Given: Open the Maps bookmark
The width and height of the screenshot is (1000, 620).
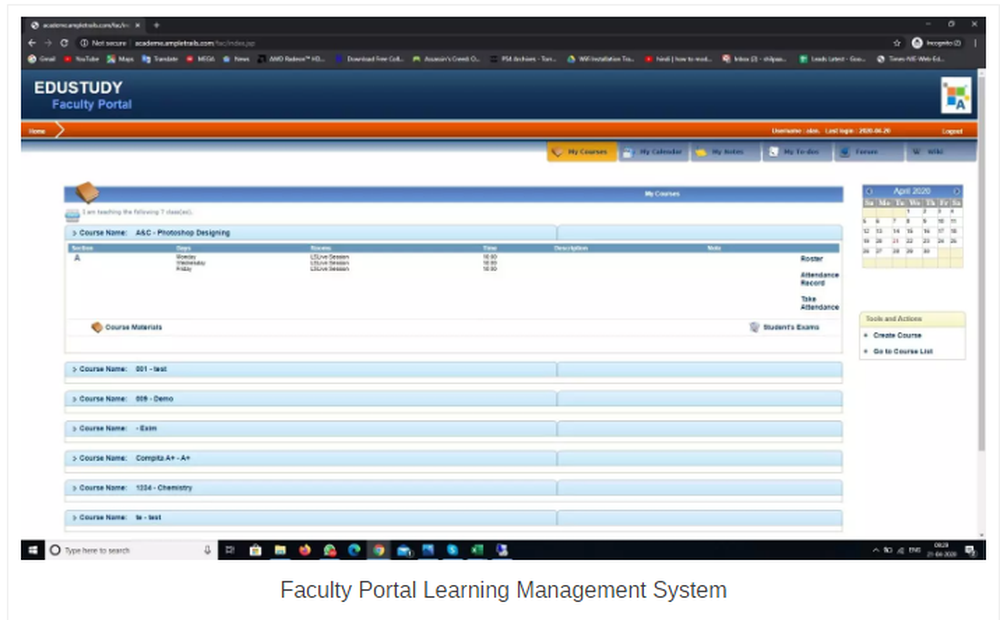Looking at the screenshot, I should 121,59.
